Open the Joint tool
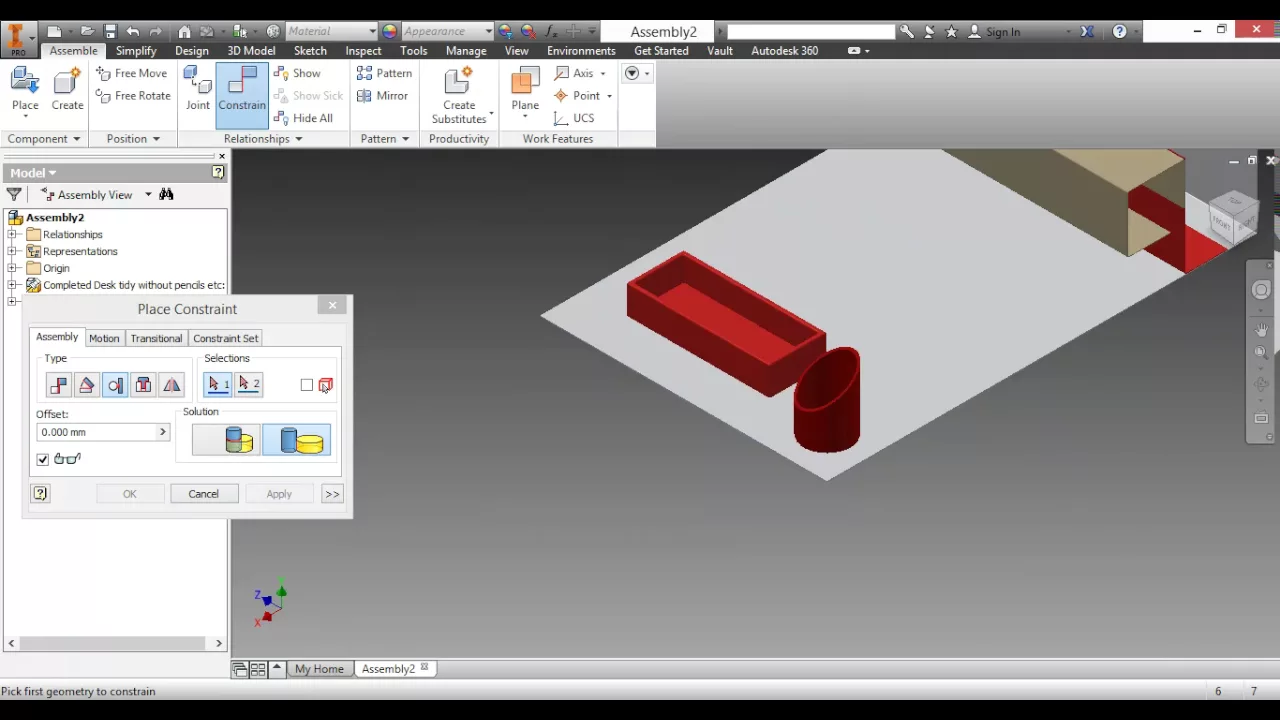The height and width of the screenshot is (720, 1280). point(198,90)
